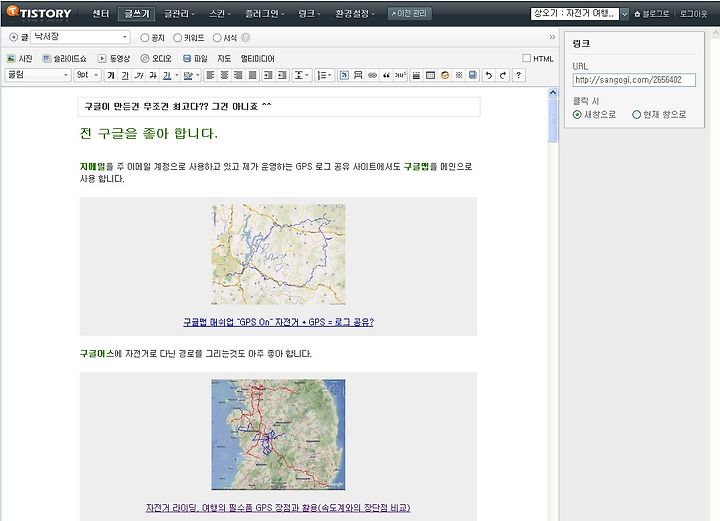The width and height of the screenshot is (720, 521).
Task: Insert a table
Action: pos(430,75)
